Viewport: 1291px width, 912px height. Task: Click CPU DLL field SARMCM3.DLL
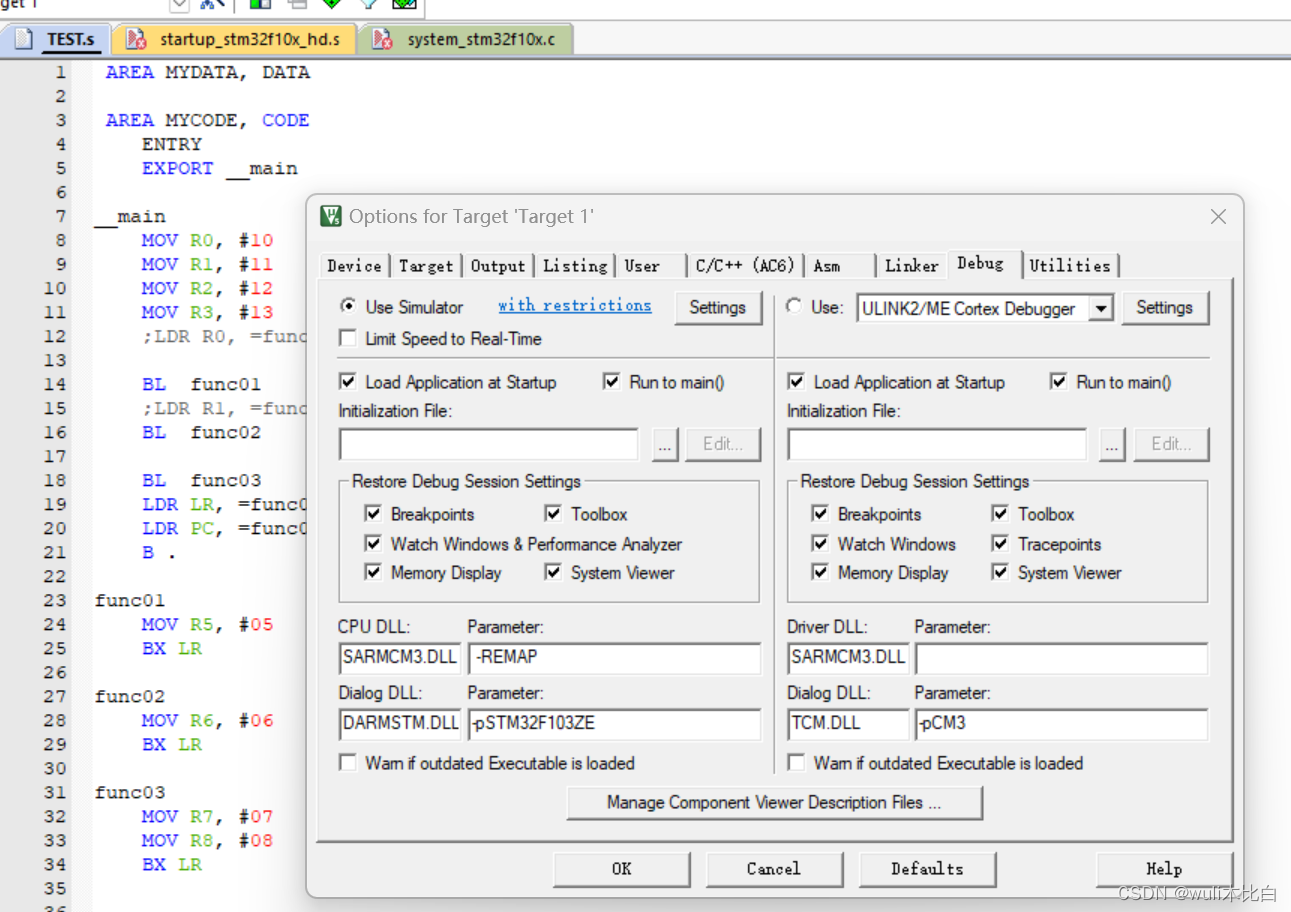(x=399, y=658)
